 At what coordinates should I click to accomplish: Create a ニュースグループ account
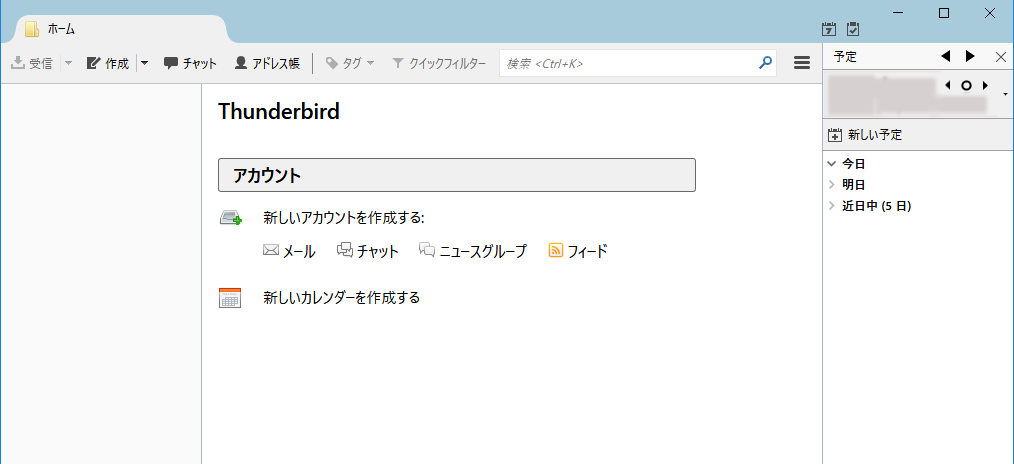(473, 251)
